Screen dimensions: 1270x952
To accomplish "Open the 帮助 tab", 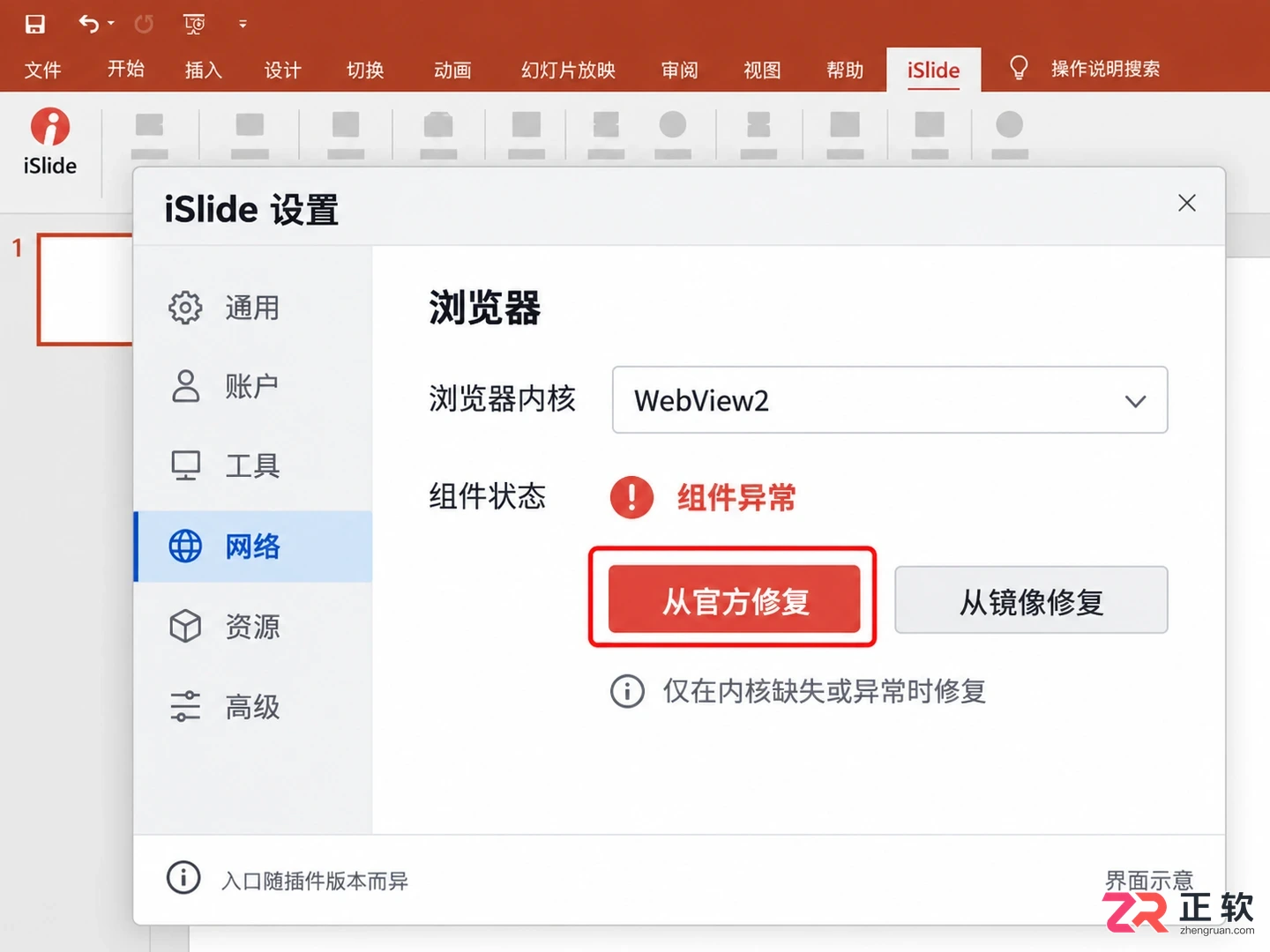I will (x=845, y=70).
